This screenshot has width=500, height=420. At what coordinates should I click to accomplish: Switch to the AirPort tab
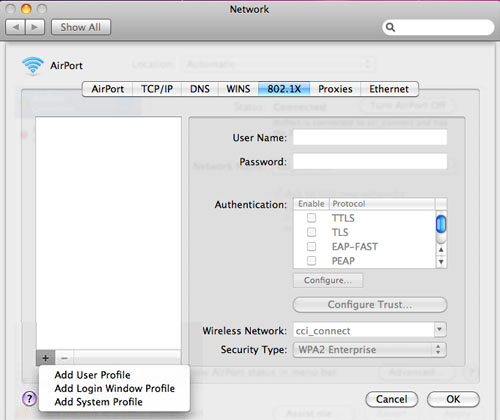(x=107, y=89)
